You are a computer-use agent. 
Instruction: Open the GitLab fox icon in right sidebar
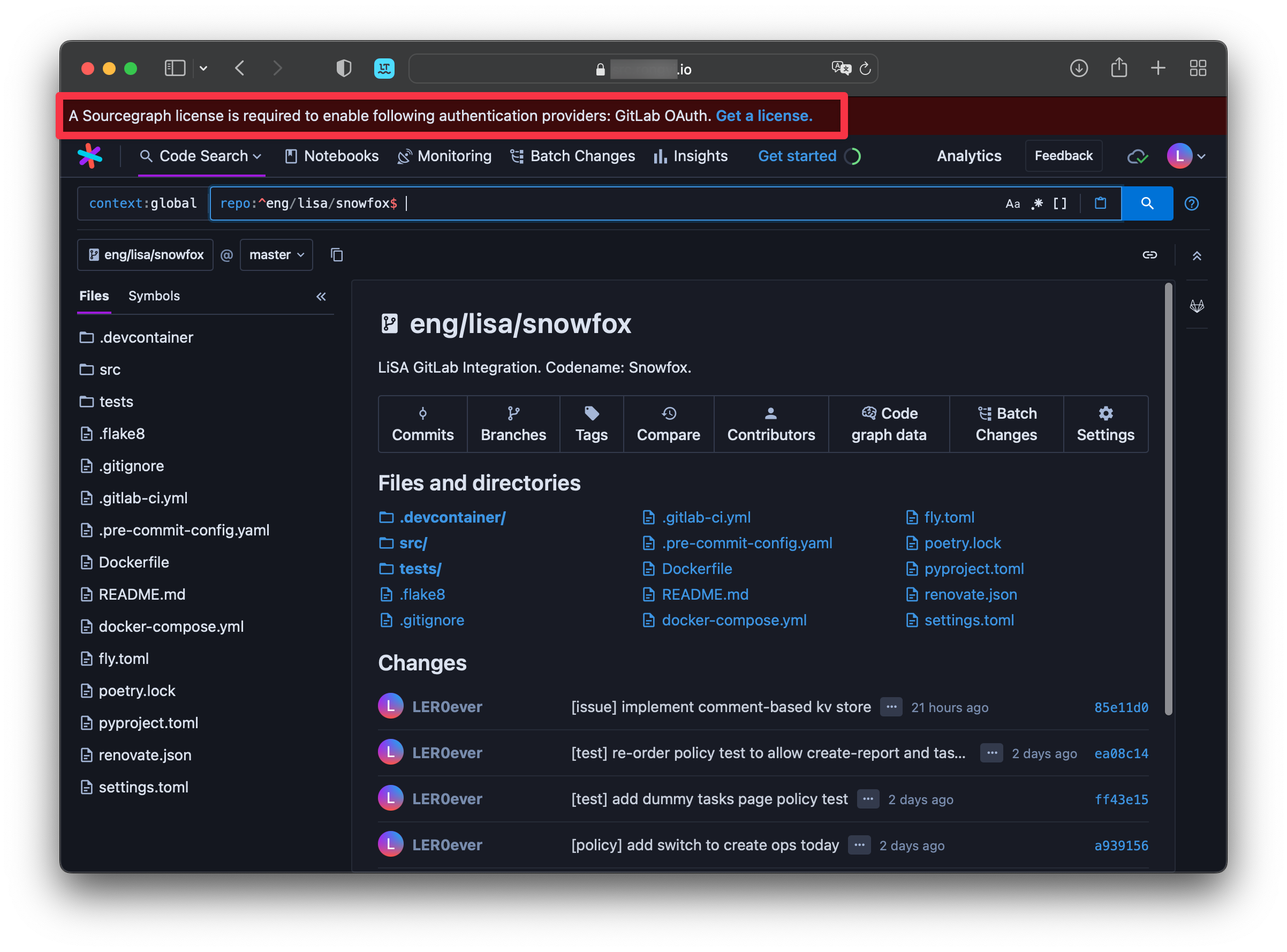(x=1197, y=305)
